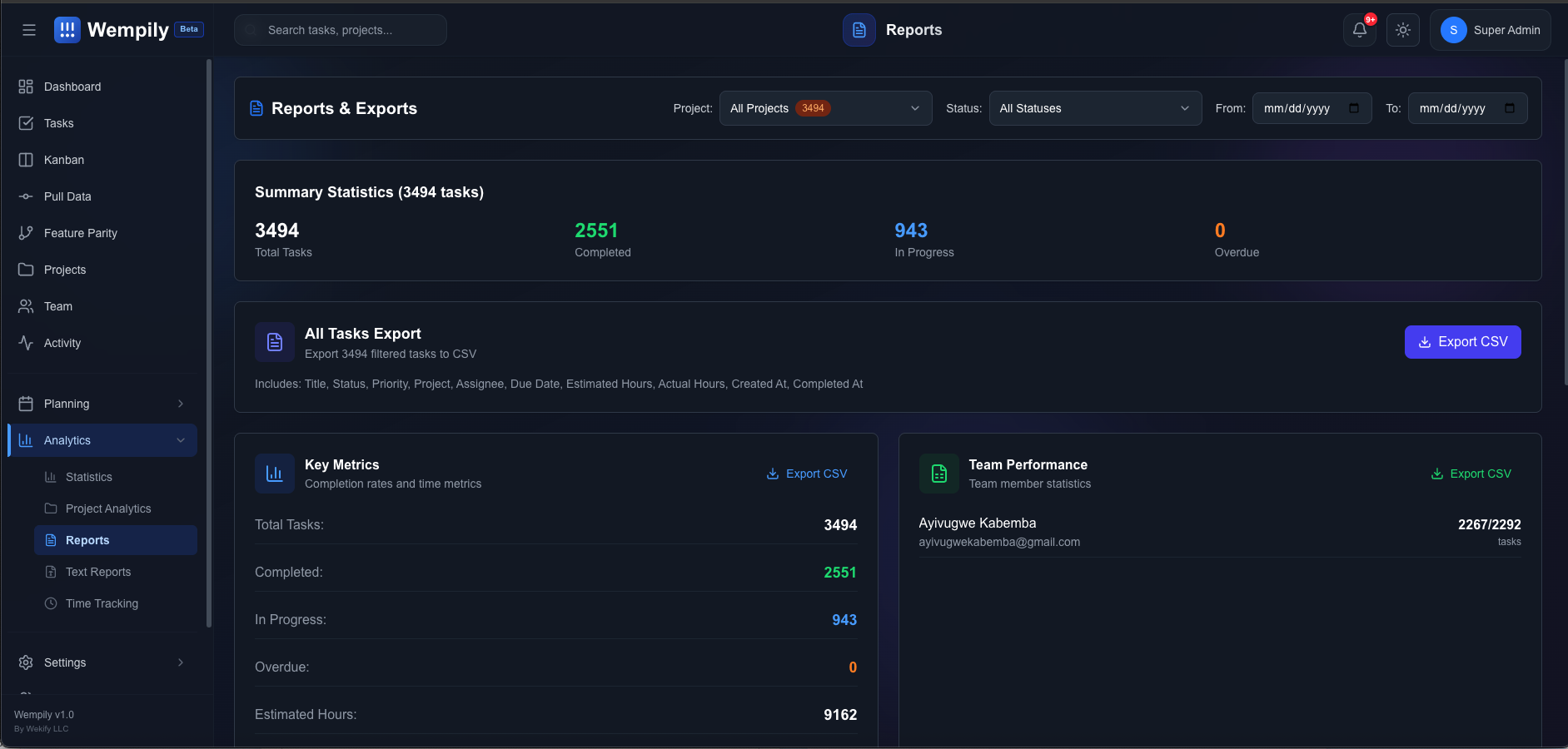Click the Wempily logo icon
This screenshot has width=1568, height=749.
tap(67, 30)
